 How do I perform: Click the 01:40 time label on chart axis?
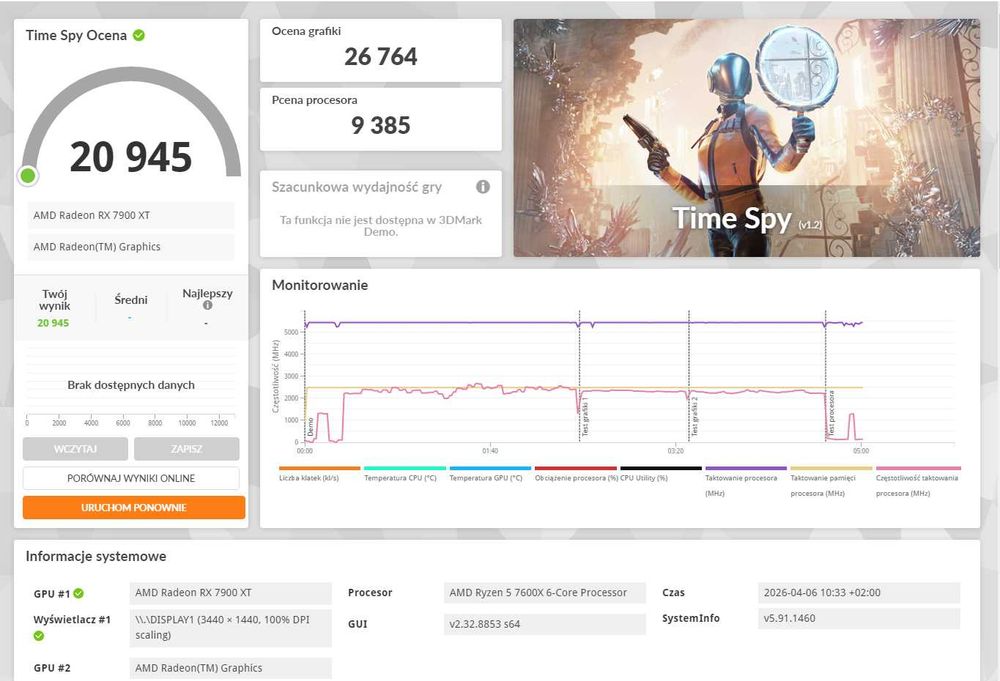(490, 451)
